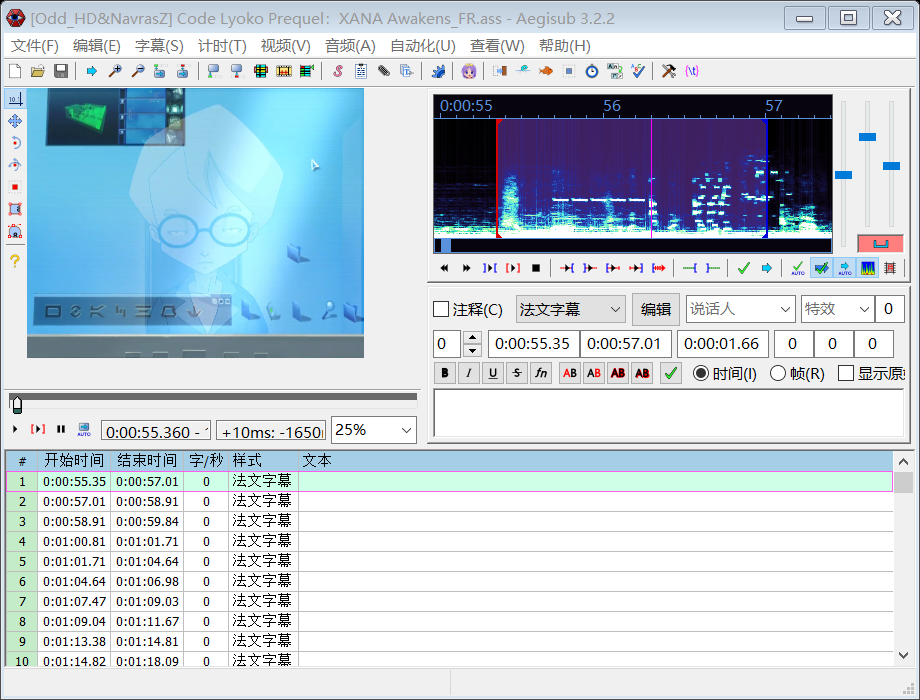Click the Jump to video frame arrow icon
The height and width of the screenshot is (700, 920).
[92, 72]
